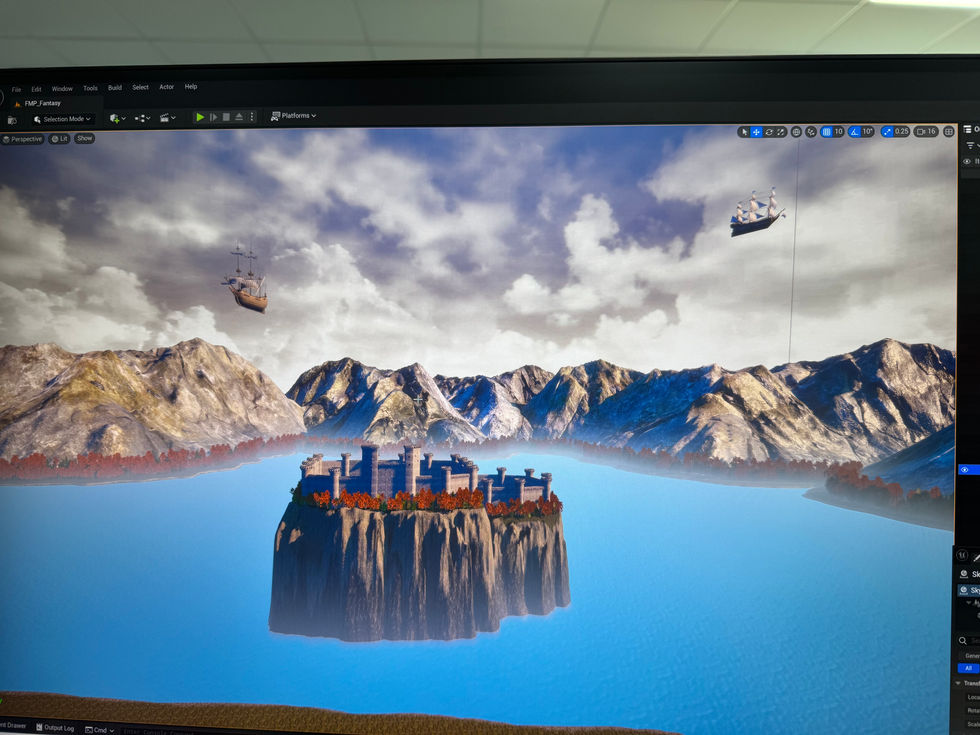
Task: Open the grid snap value 10
Action: [839, 132]
